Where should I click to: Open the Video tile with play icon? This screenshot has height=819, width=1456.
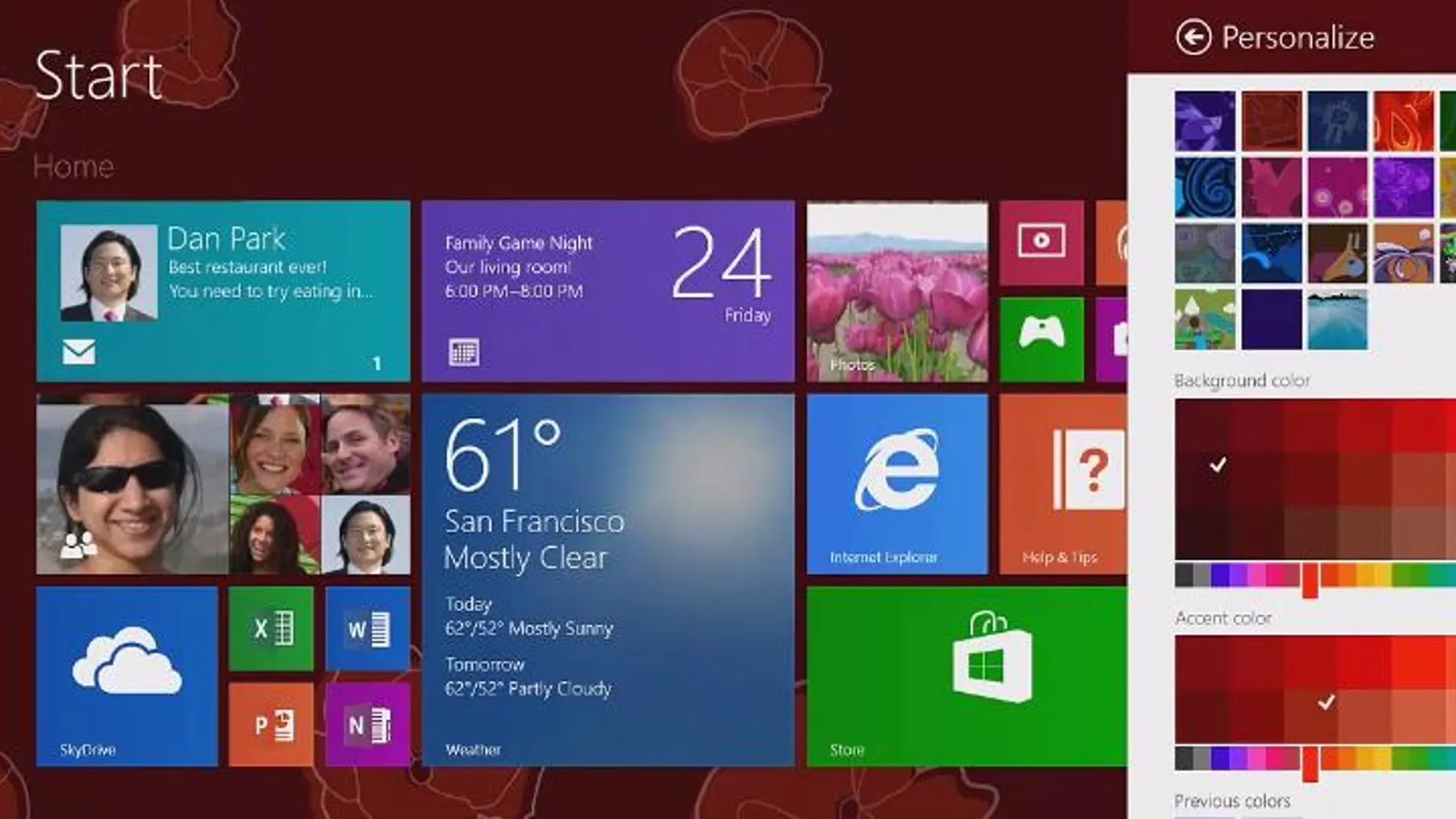click(1041, 242)
